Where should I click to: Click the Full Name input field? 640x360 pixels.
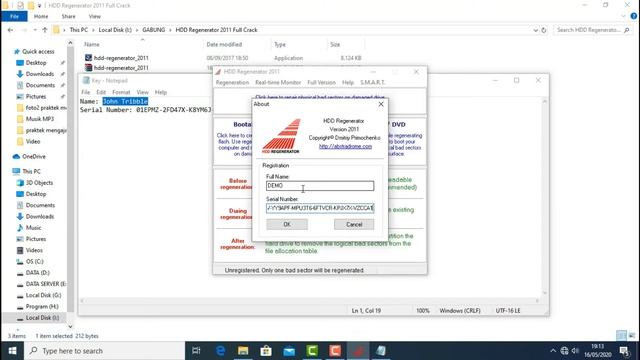click(320, 186)
